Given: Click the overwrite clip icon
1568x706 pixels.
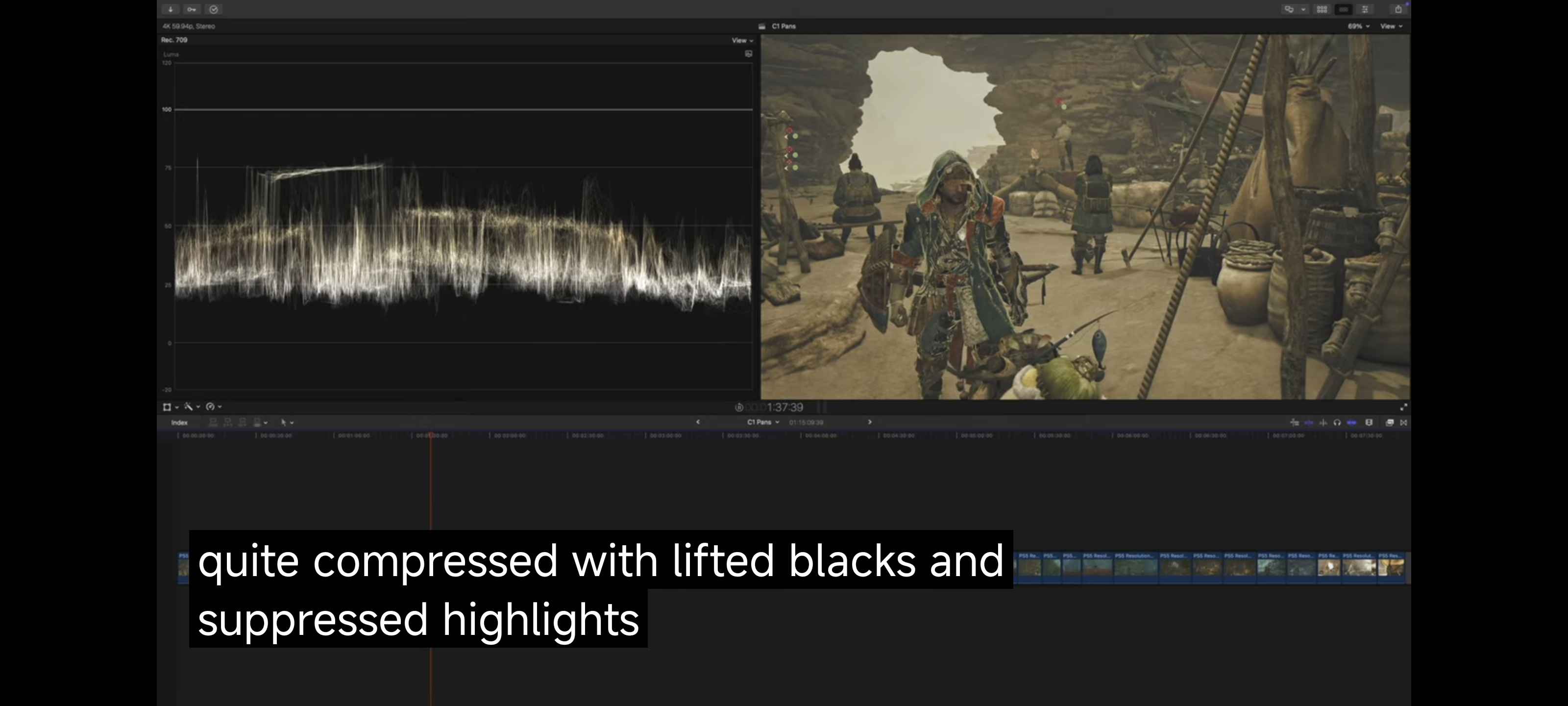Looking at the screenshot, I should point(257,422).
